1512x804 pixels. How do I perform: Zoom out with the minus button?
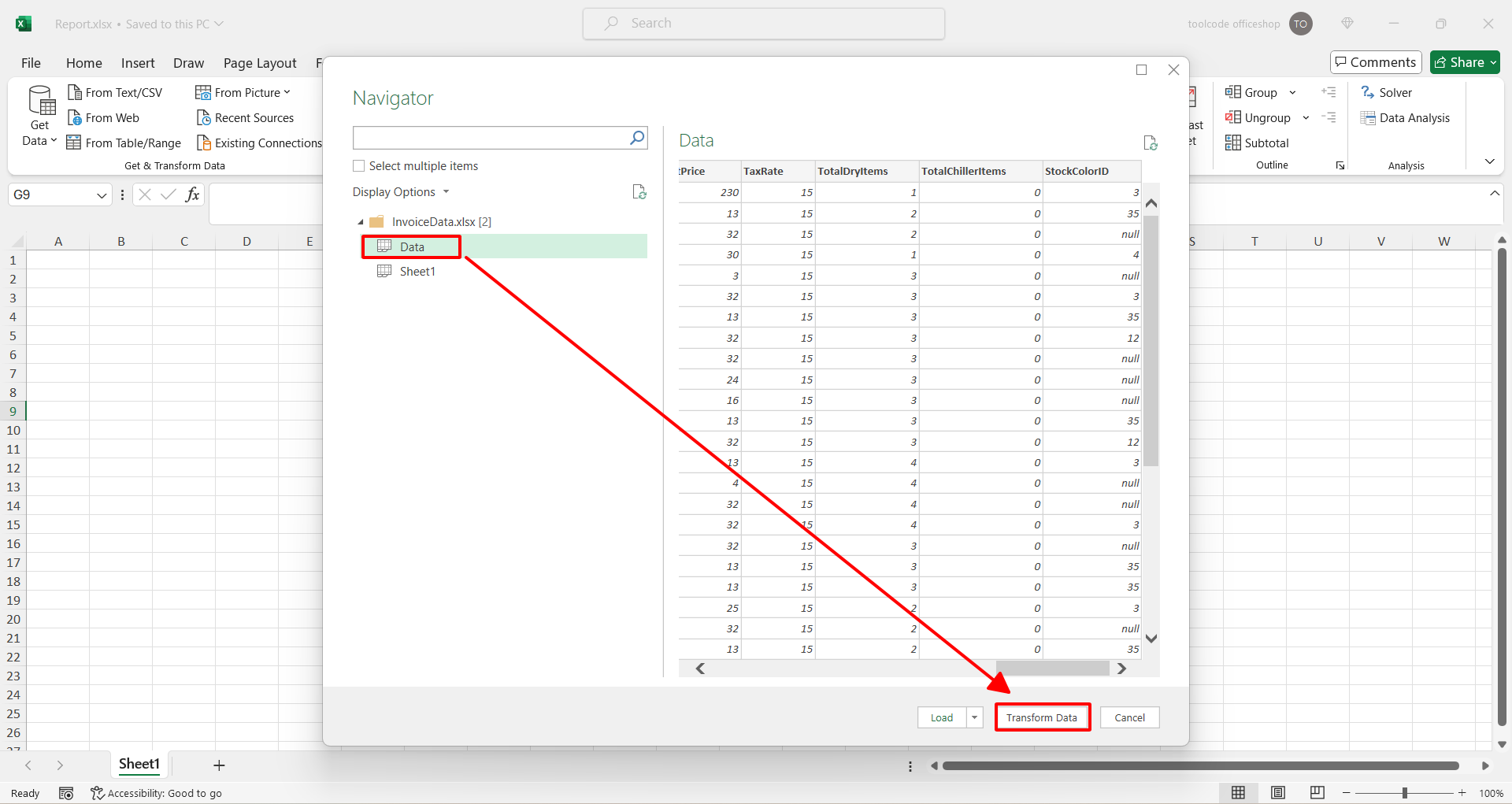tap(1346, 793)
